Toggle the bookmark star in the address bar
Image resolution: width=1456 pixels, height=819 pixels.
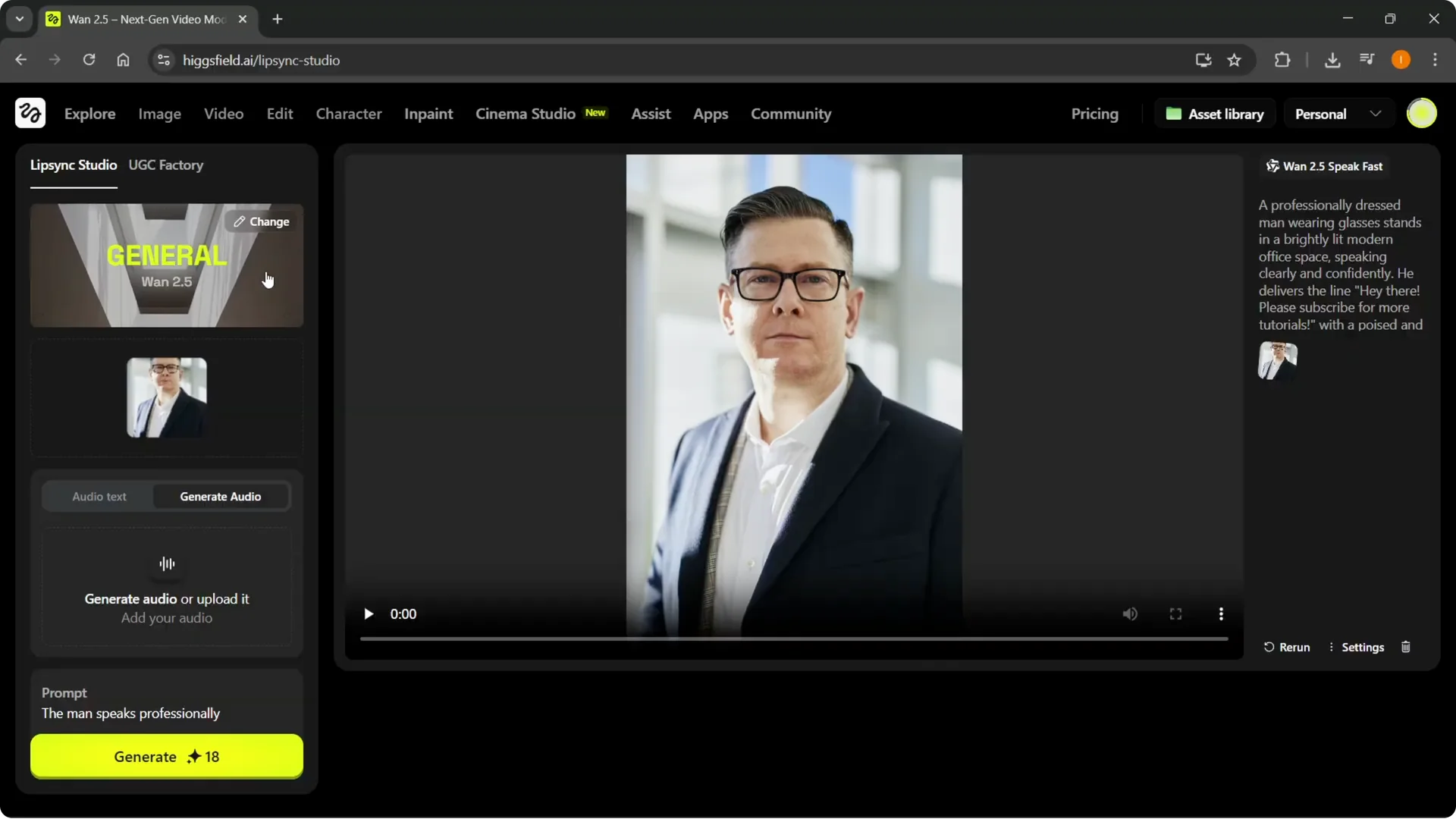1235,60
